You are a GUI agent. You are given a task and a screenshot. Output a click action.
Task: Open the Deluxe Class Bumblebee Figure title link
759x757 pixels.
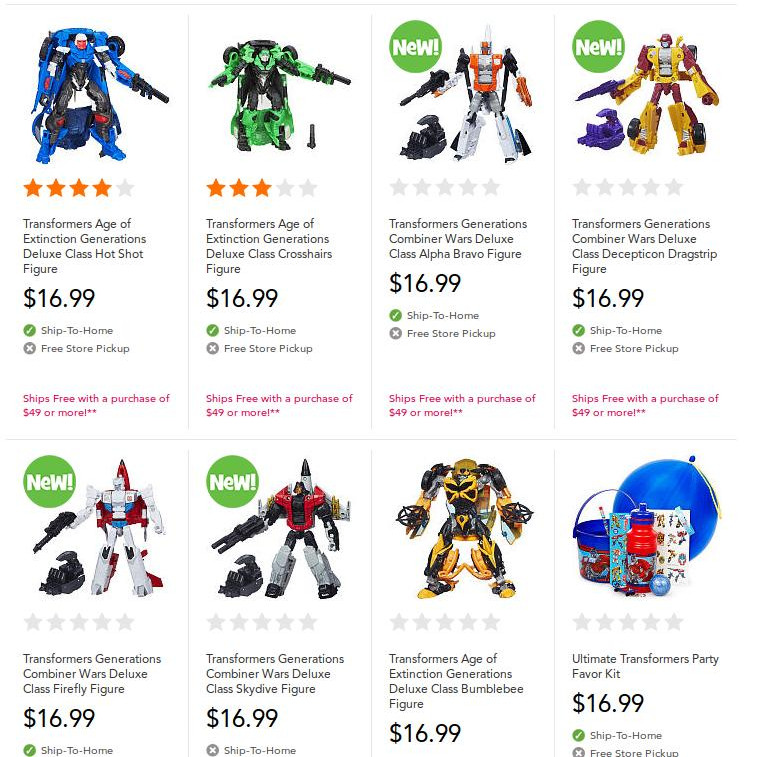(x=456, y=681)
